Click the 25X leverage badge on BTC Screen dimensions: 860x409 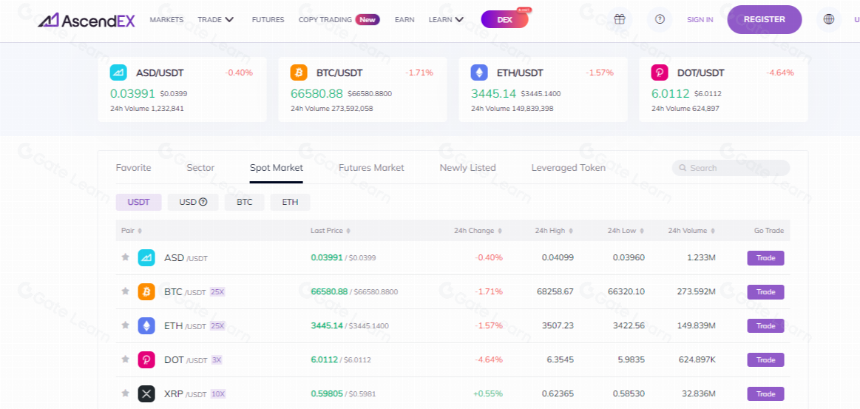coord(218,292)
